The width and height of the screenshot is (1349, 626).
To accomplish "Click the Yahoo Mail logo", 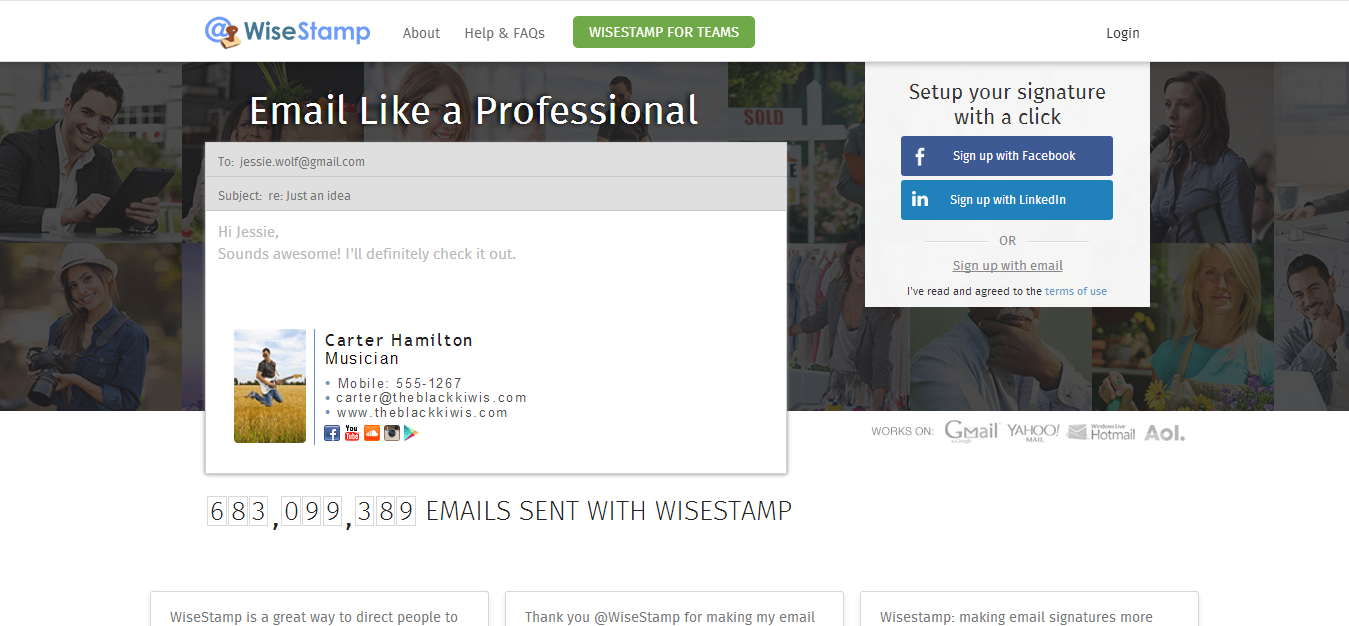I will pos(1033,431).
